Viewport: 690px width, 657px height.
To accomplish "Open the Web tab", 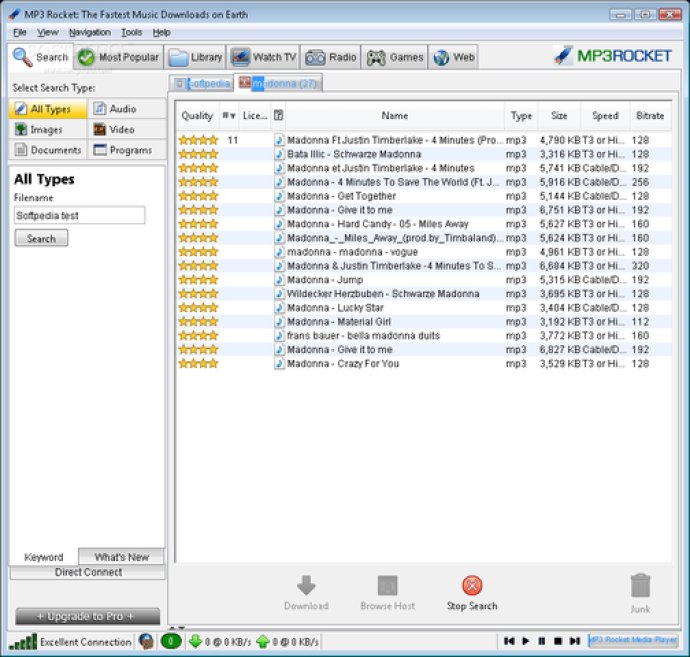I will (x=453, y=57).
